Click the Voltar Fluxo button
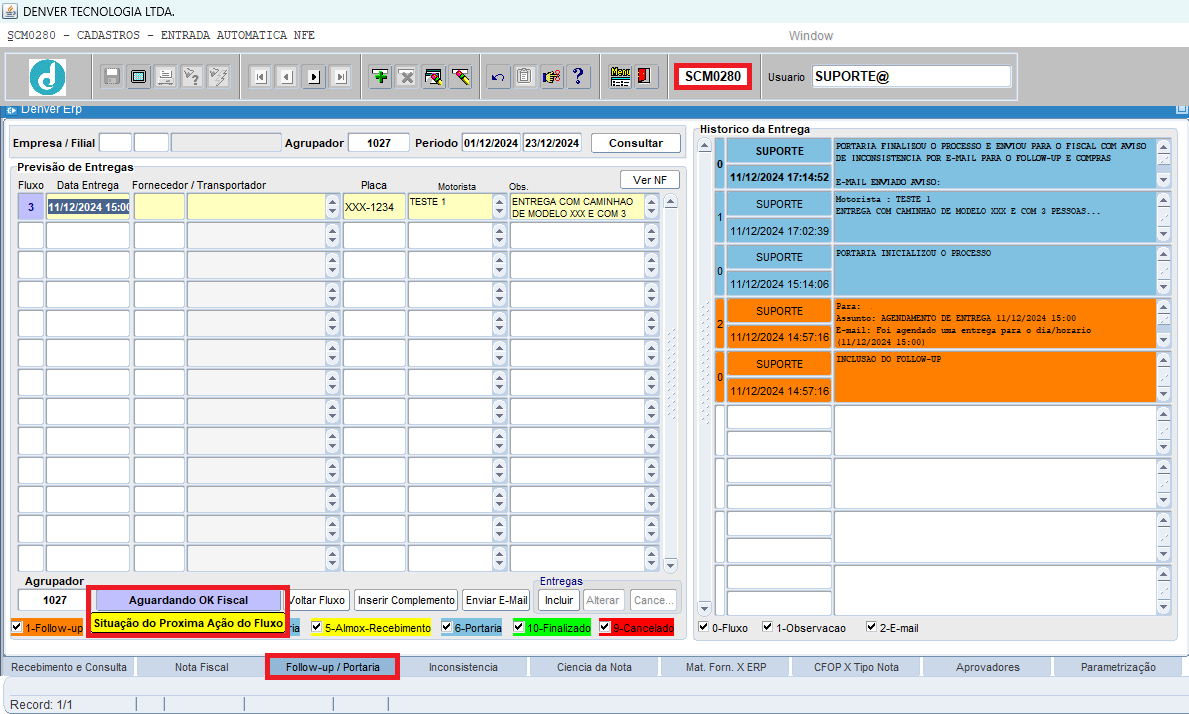 317,600
